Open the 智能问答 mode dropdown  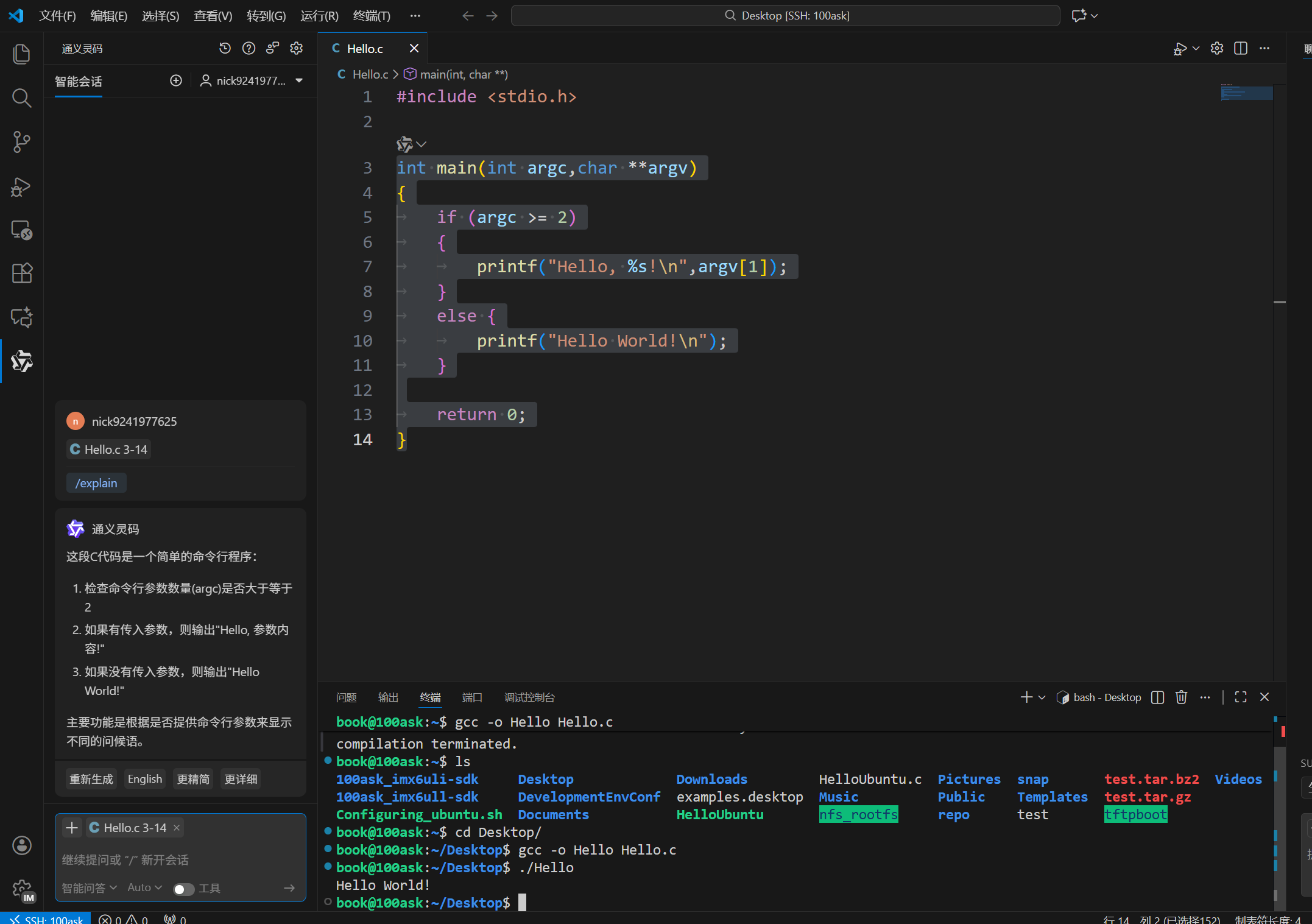click(89, 887)
